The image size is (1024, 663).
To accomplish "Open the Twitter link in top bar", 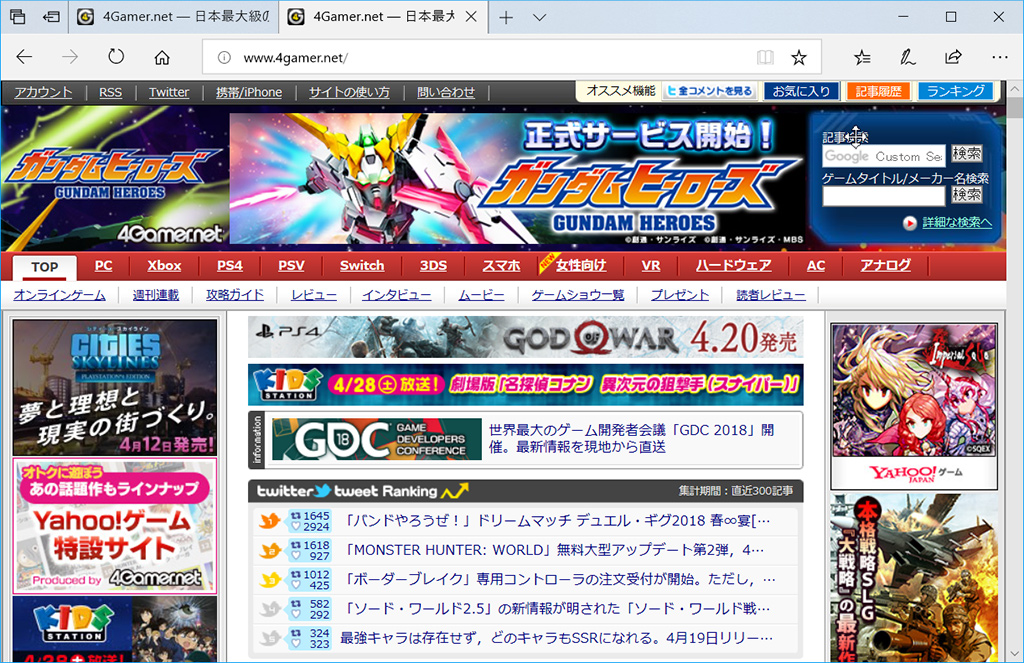I will [168, 92].
